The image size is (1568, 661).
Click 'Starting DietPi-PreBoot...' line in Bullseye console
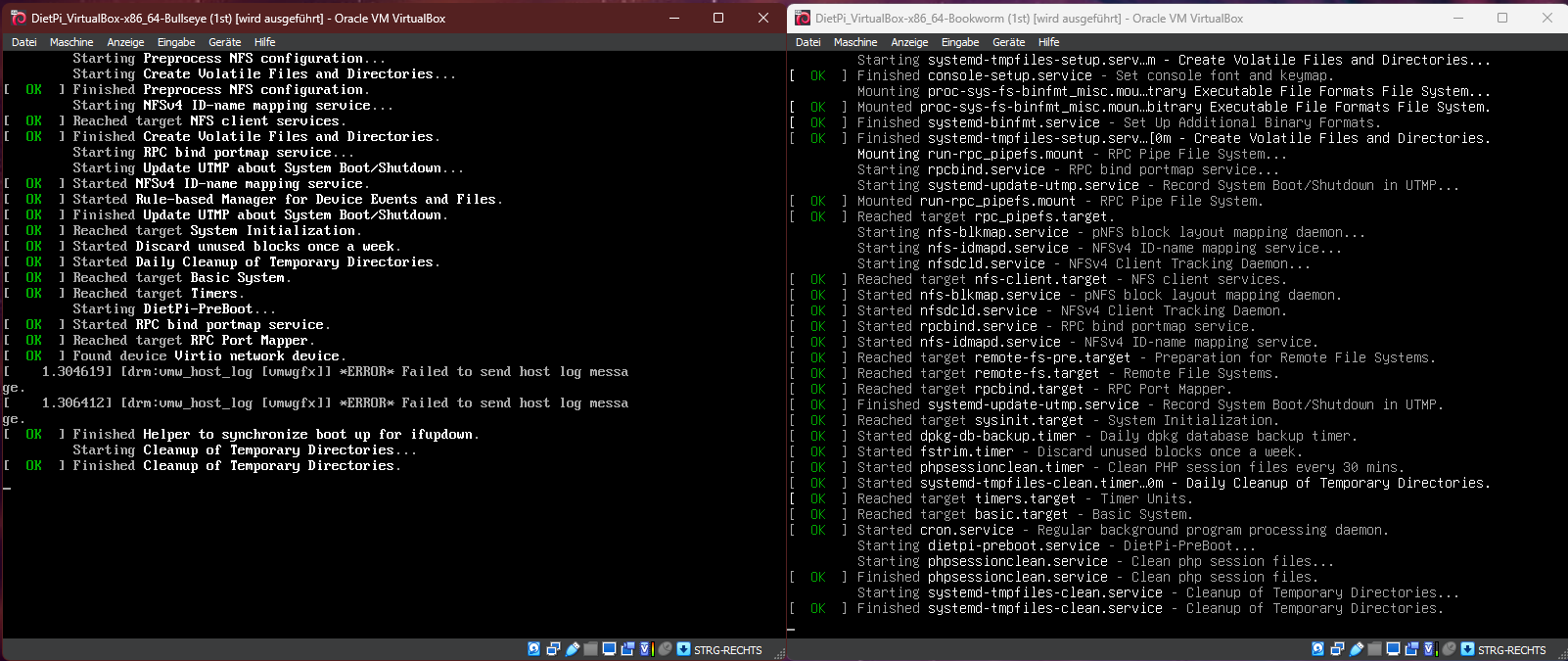(x=174, y=308)
